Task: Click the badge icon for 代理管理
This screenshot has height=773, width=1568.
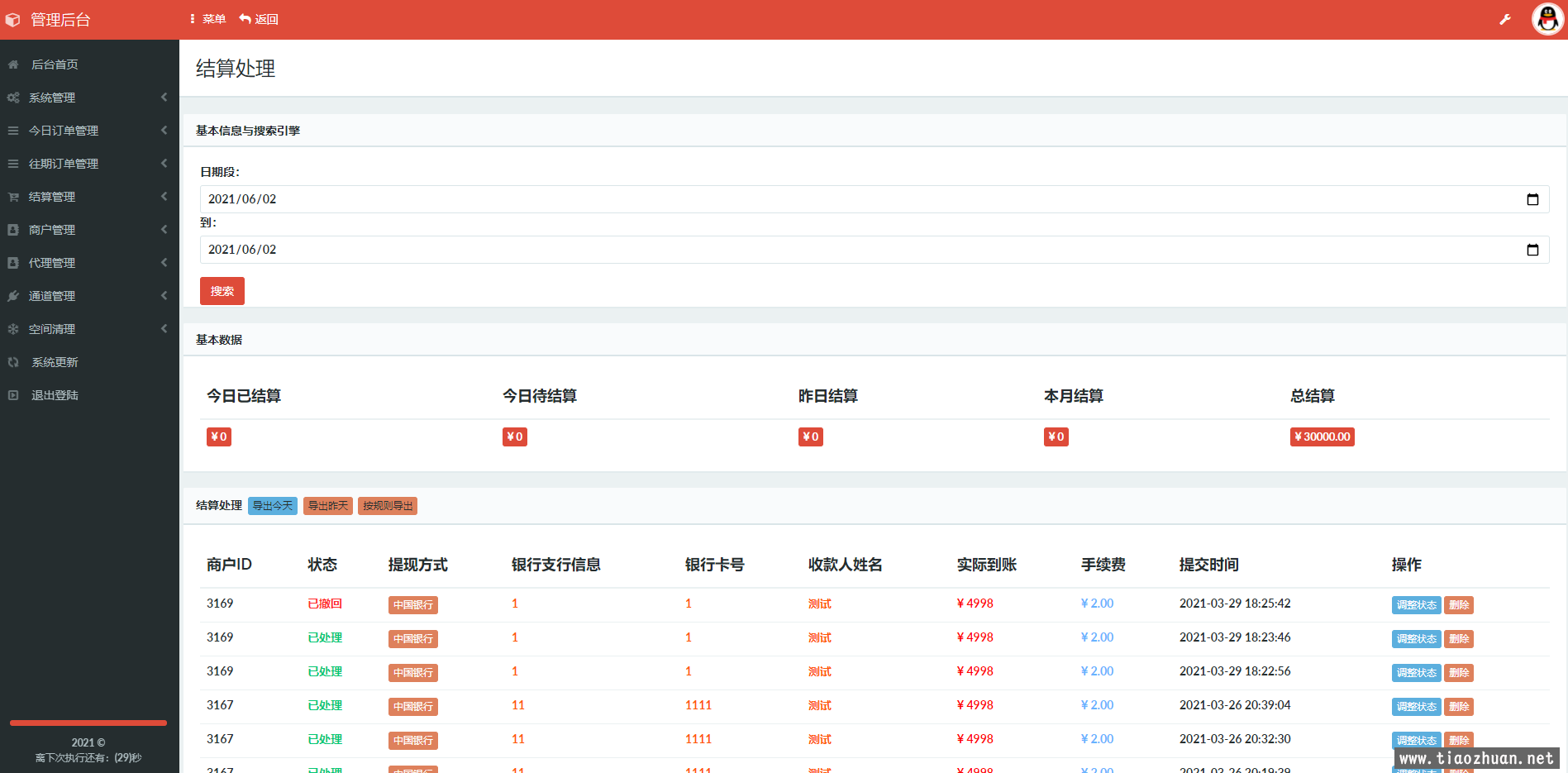Action: 13,263
